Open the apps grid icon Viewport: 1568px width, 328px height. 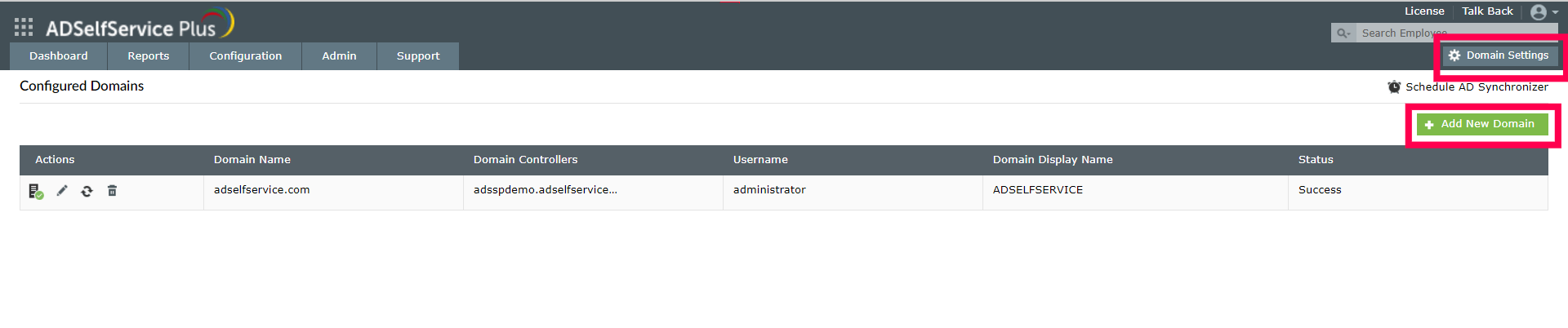(24, 27)
